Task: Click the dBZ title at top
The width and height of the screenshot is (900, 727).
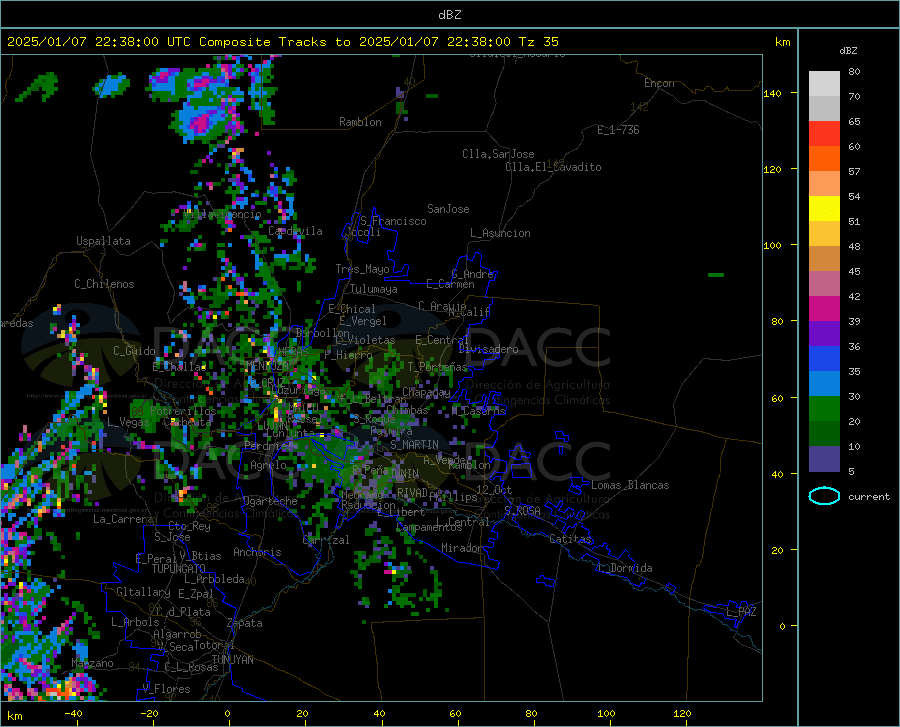Action: tap(449, 15)
